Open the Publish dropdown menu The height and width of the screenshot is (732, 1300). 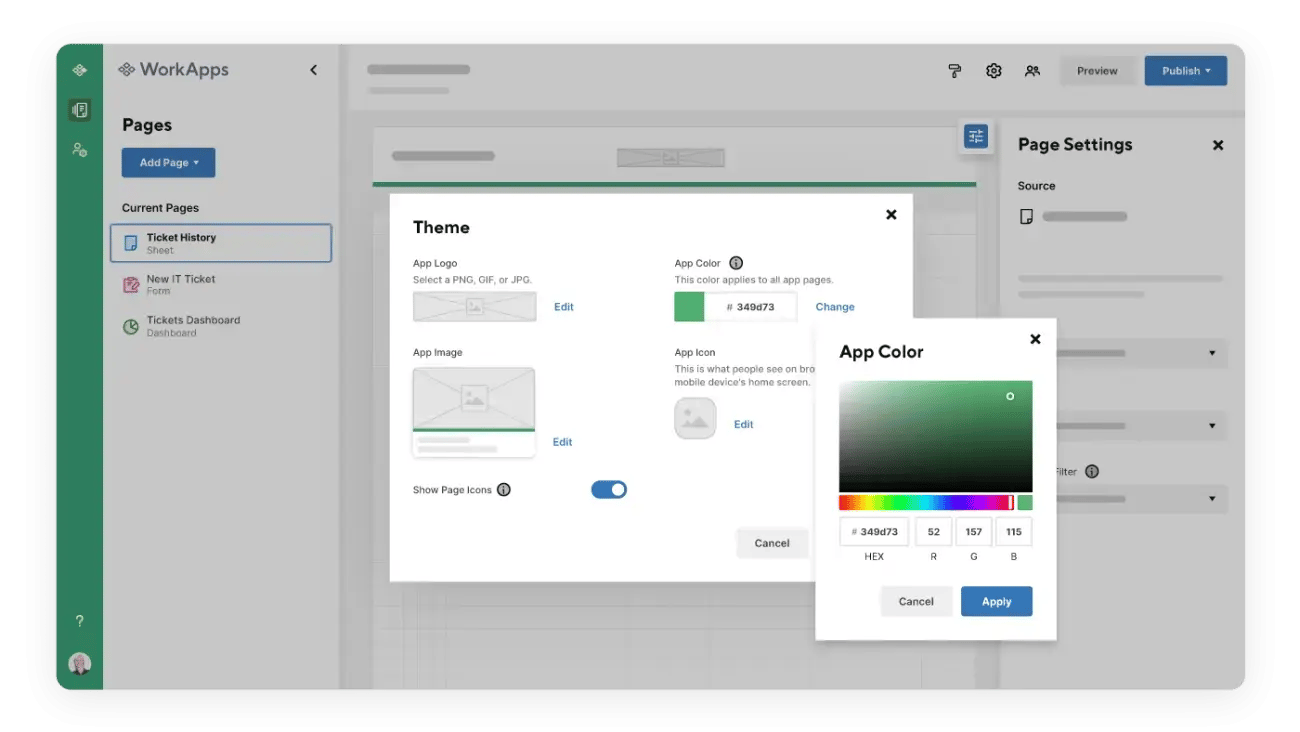pyautogui.click(x=1185, y=71)
